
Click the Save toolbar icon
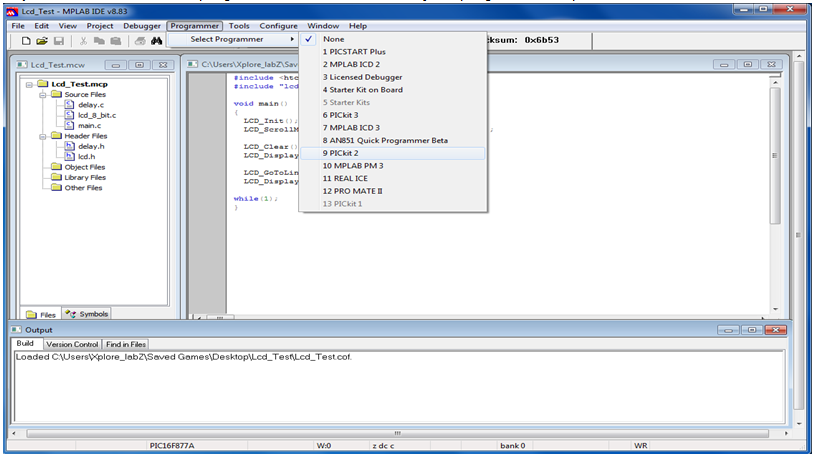(x=59, y=41)
